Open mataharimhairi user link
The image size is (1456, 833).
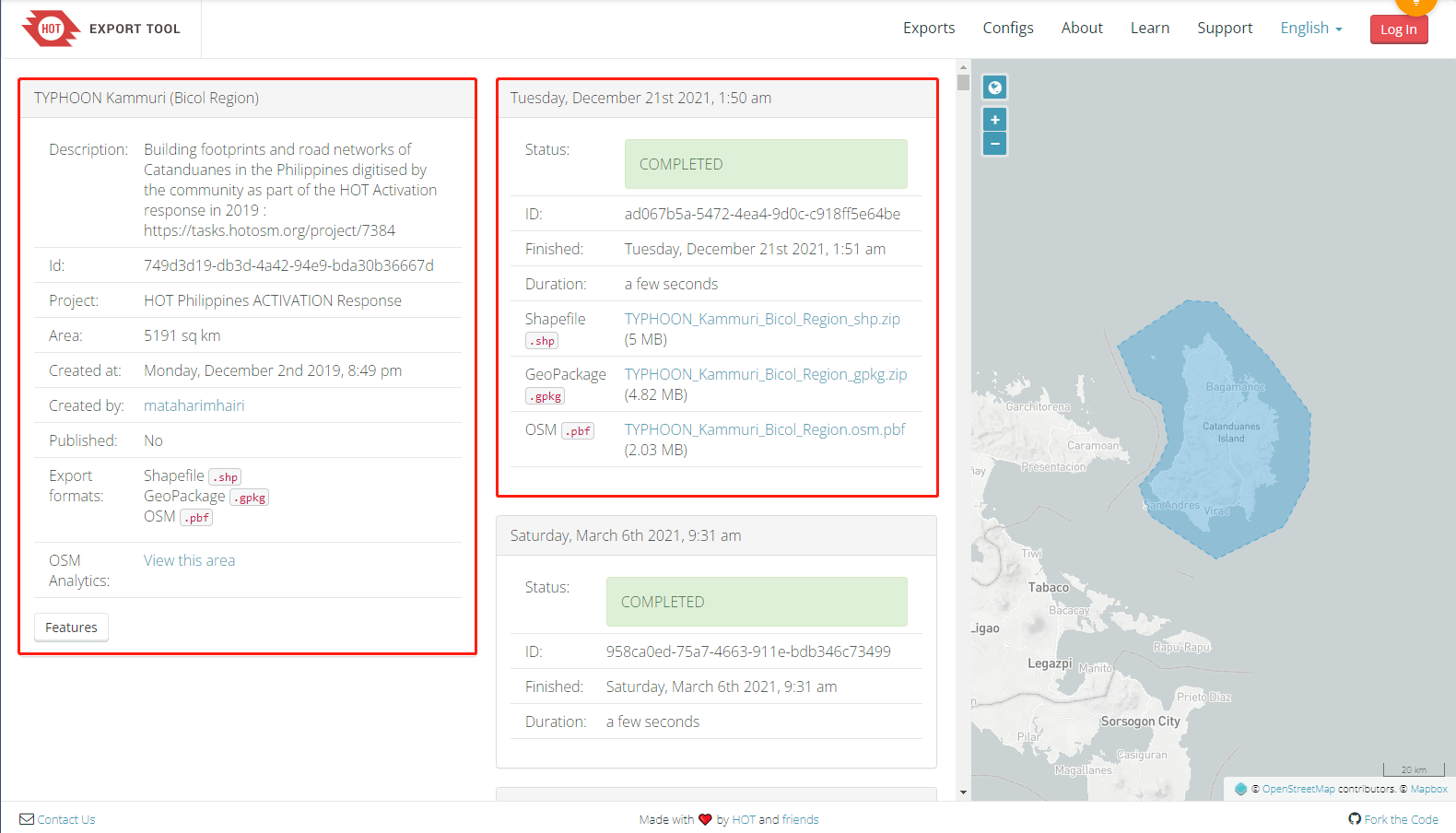point(194,405)
